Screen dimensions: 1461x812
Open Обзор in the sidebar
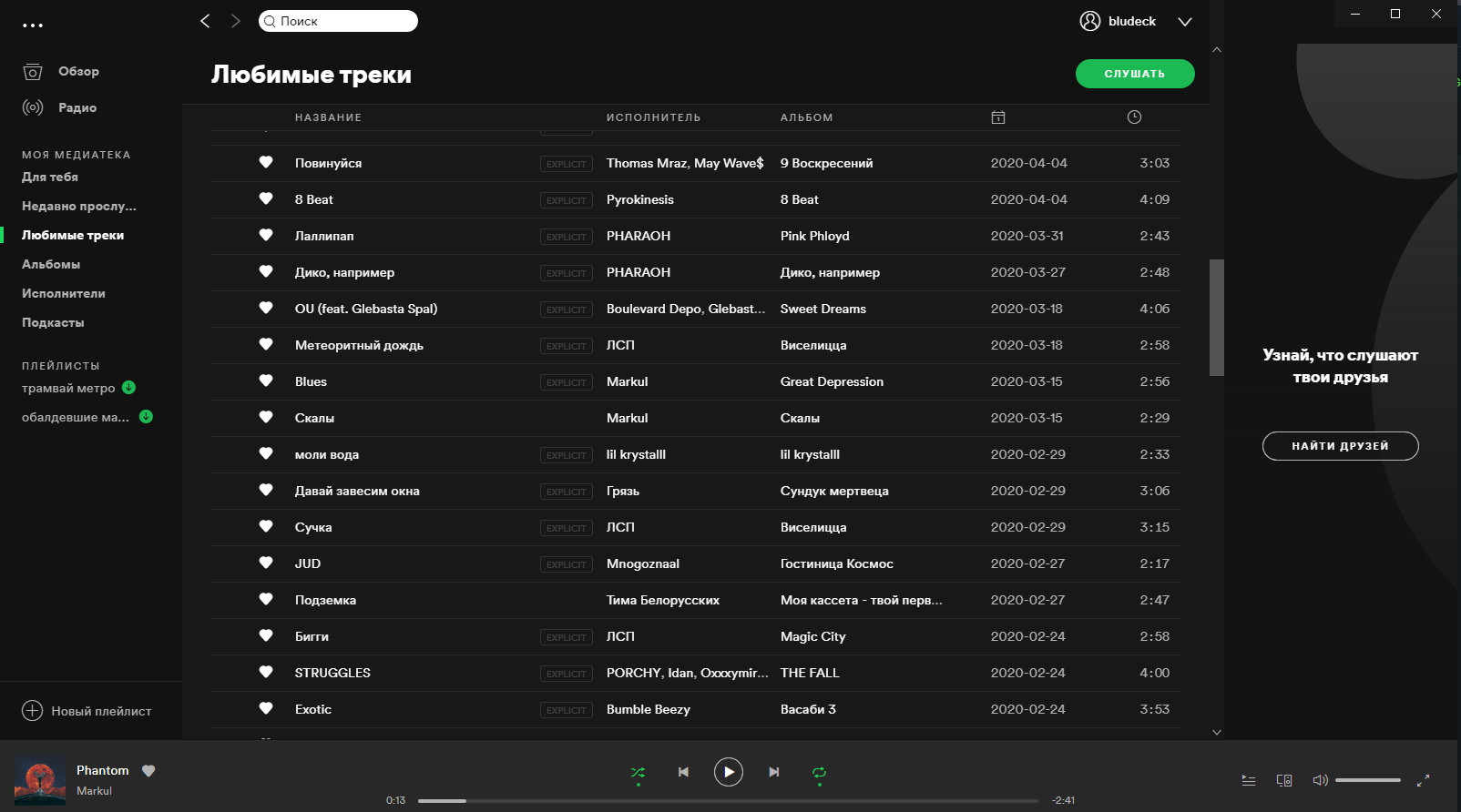point(61,71)
